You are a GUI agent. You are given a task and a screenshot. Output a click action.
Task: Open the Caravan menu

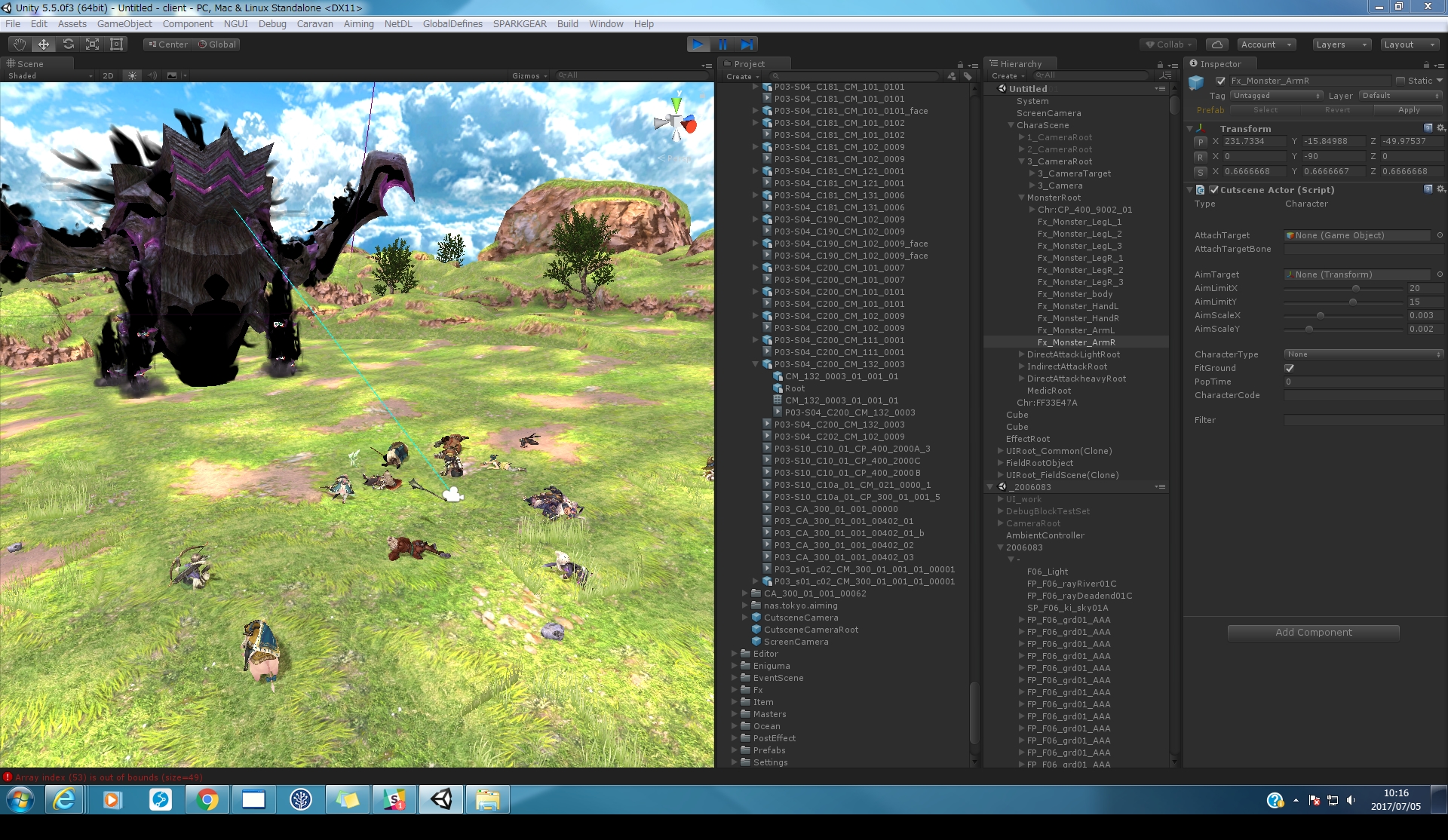(x=314, y=23)
